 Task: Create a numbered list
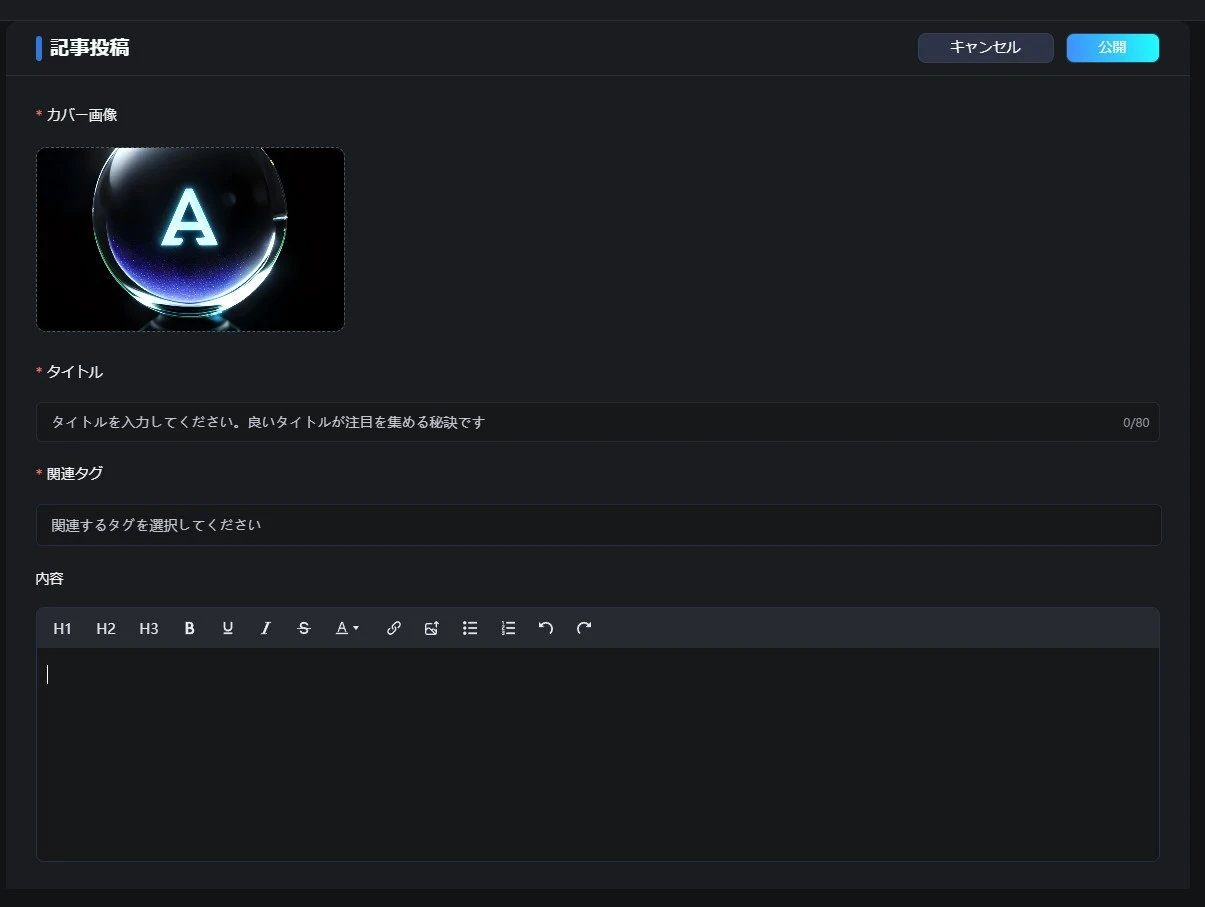click(508, 628)
